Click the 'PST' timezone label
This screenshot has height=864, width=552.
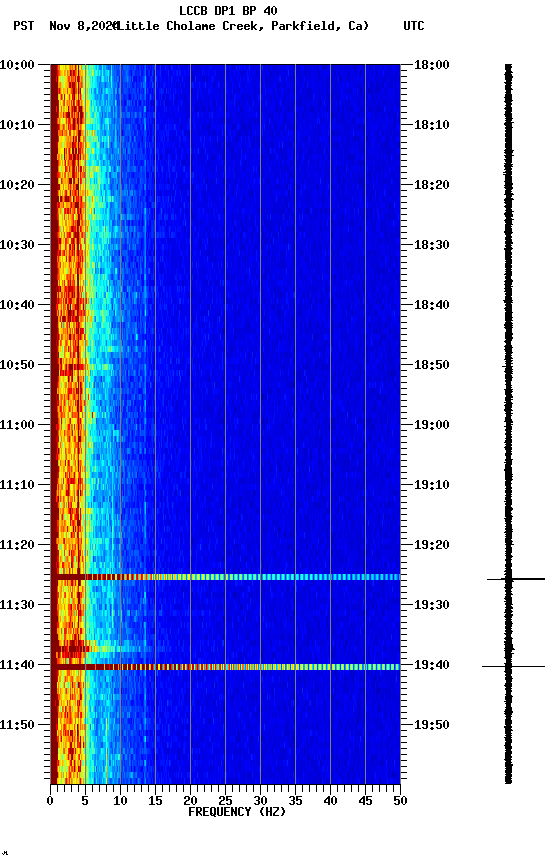(x=24, y=26)
